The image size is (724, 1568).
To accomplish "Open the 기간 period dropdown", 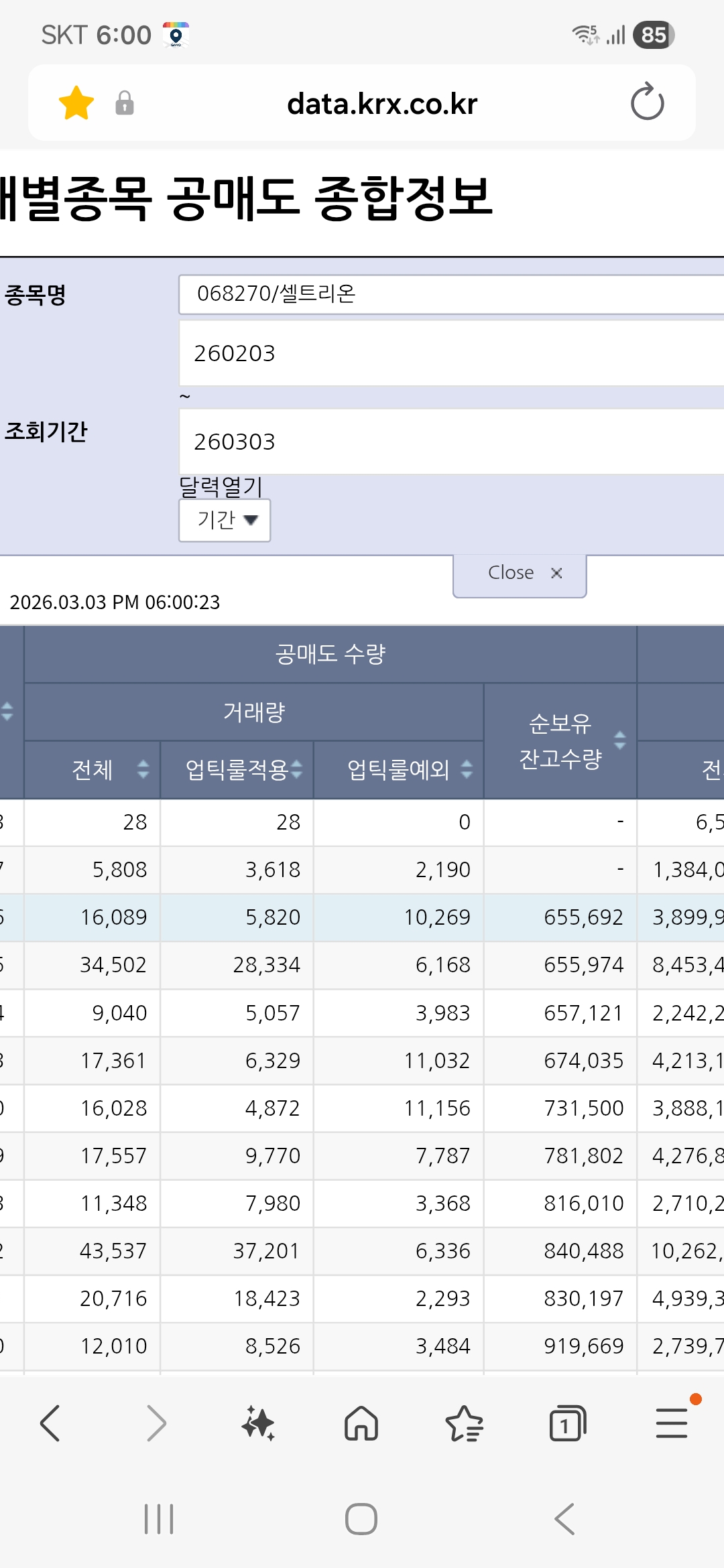I will tap(225, 520).
